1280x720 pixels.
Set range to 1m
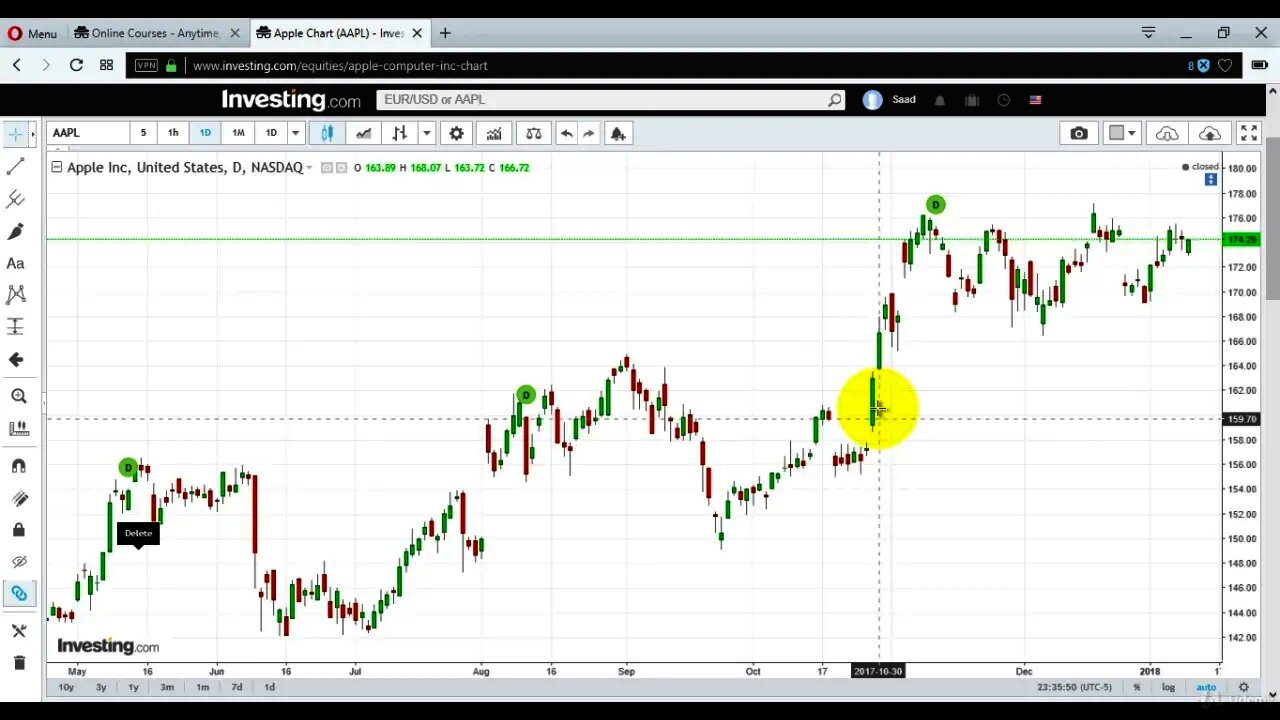tap(202, 687)
